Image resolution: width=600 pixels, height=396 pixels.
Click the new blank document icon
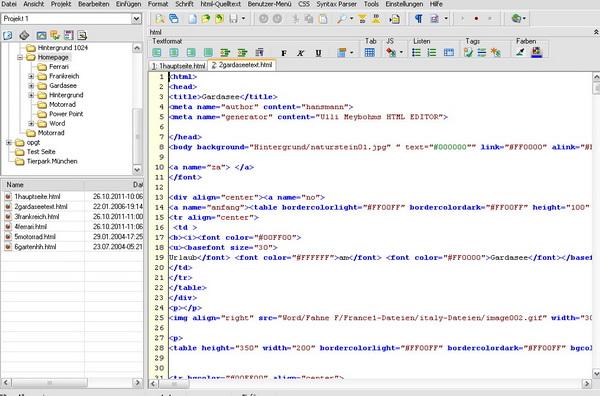click(x=192, y=19)
